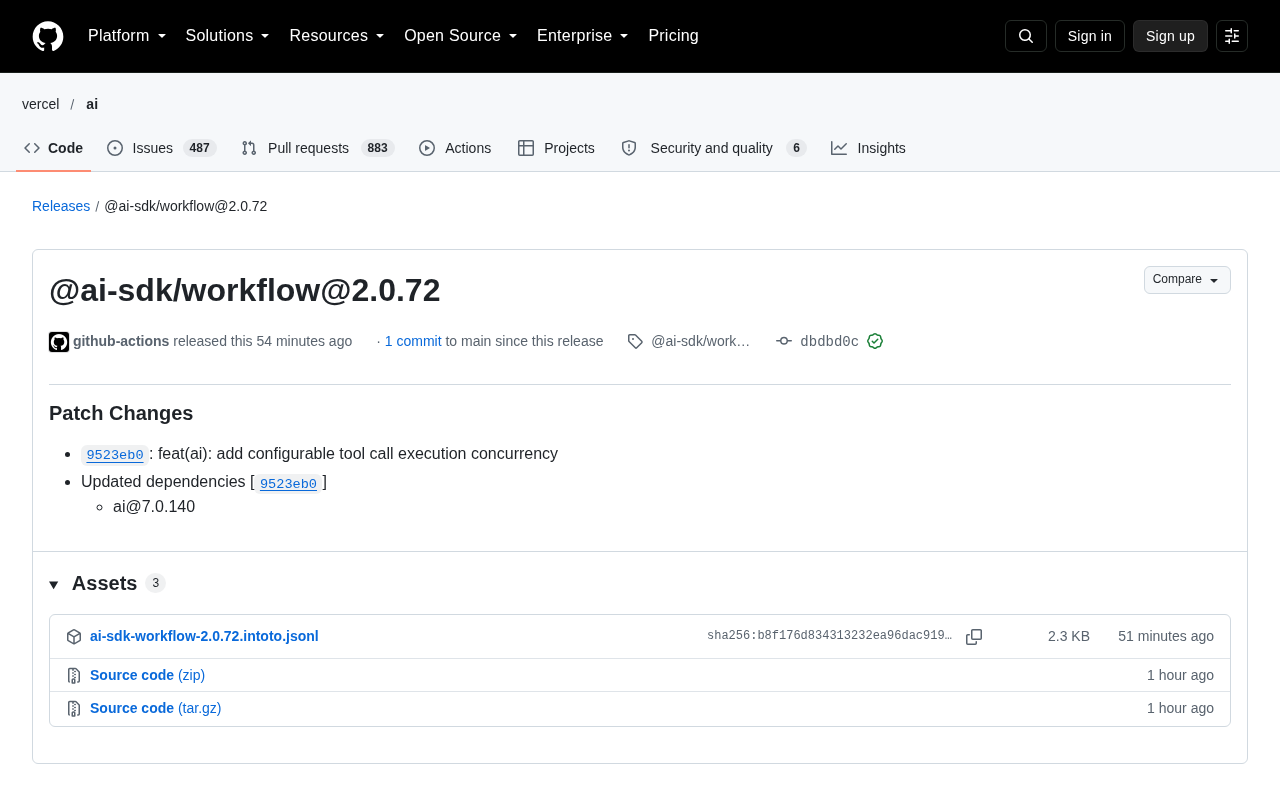Go to the Pricing page

(673, 36)
